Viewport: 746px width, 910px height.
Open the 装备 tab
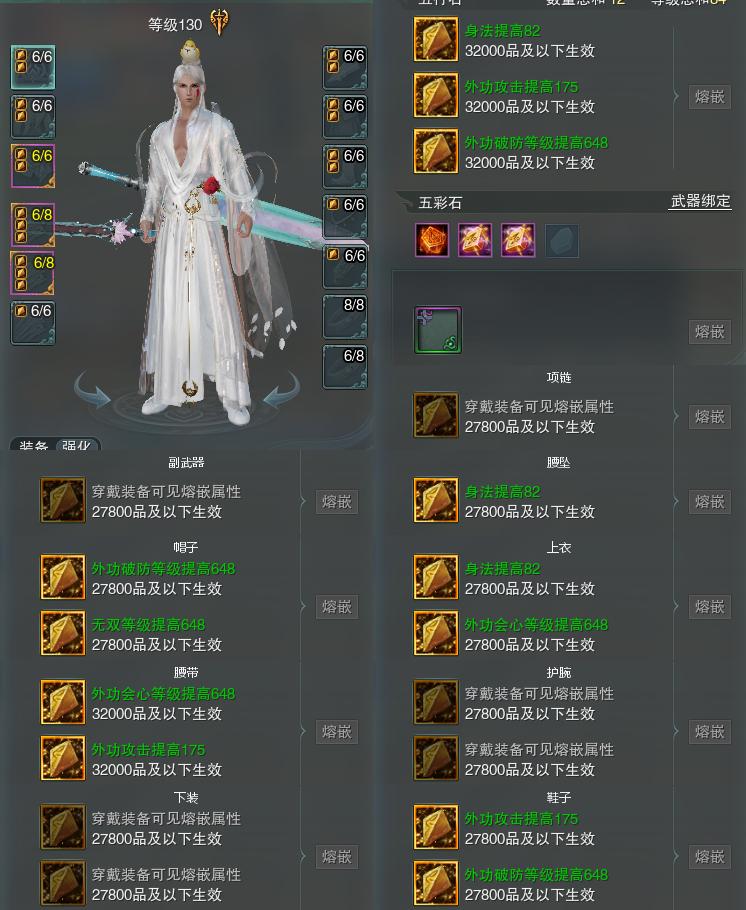point(33,445)
